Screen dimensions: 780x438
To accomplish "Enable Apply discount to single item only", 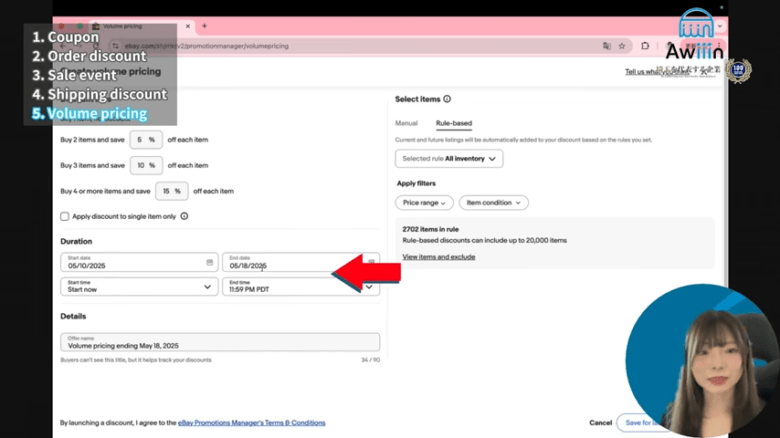I will click(65, 216).
